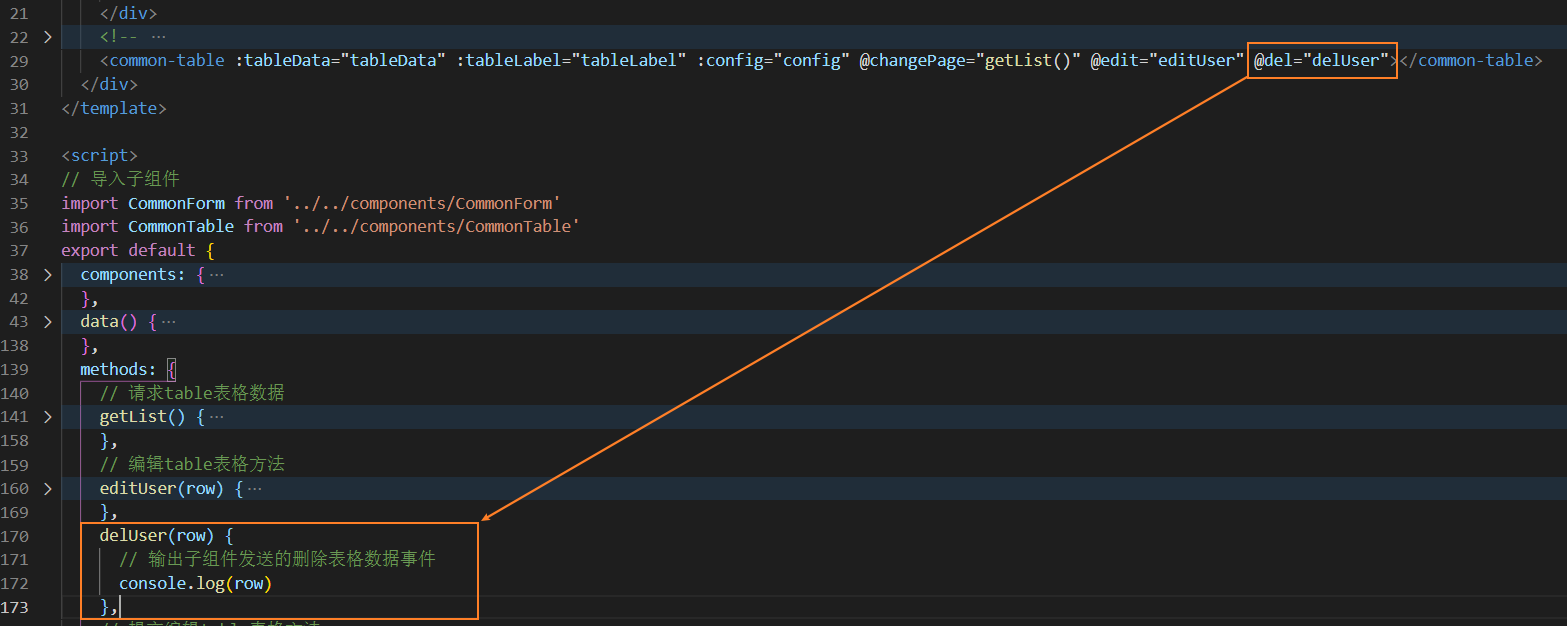This screenshot has height=626, width=1567.
Task: Click the ellipsis after 'components: {'
Action: 217,275
